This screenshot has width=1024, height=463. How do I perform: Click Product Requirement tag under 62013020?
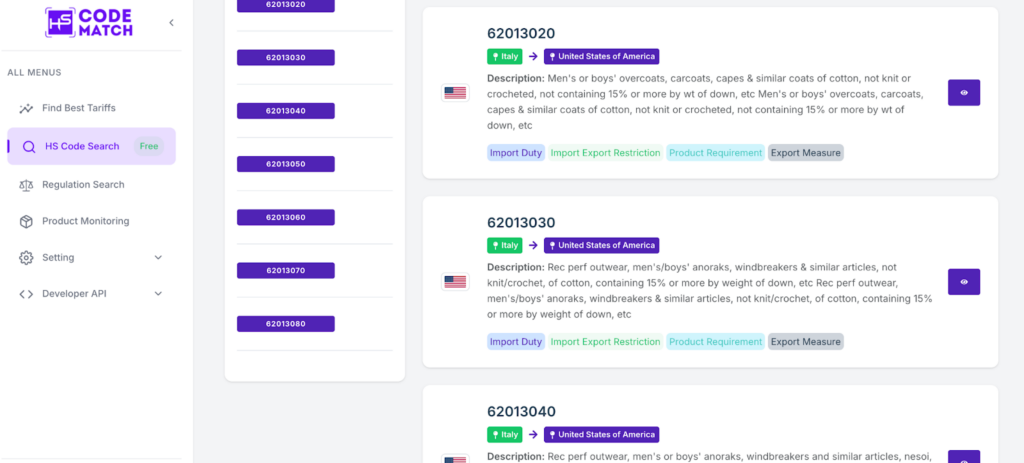coord(715,153)
